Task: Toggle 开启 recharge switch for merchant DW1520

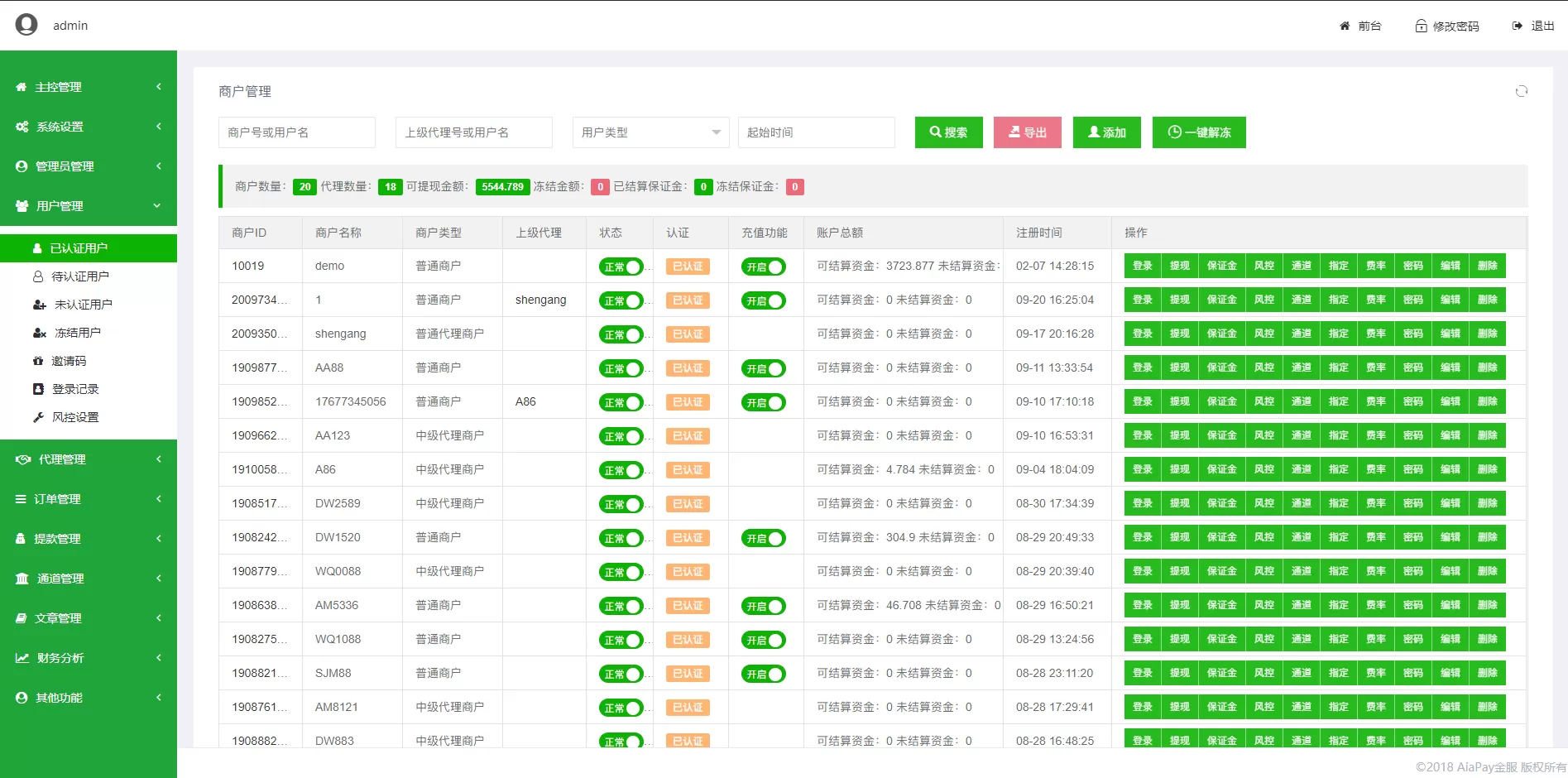Action: 763,538
